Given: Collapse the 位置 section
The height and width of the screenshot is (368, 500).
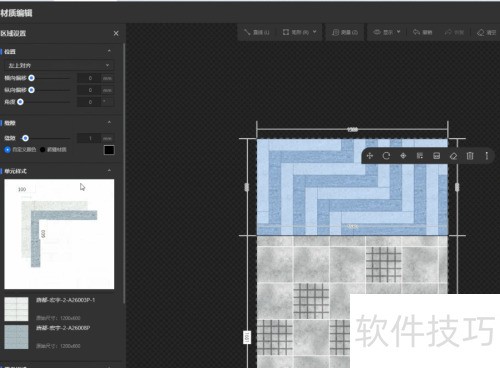Looking at the screenshot, I should click(x=109, y=51).
